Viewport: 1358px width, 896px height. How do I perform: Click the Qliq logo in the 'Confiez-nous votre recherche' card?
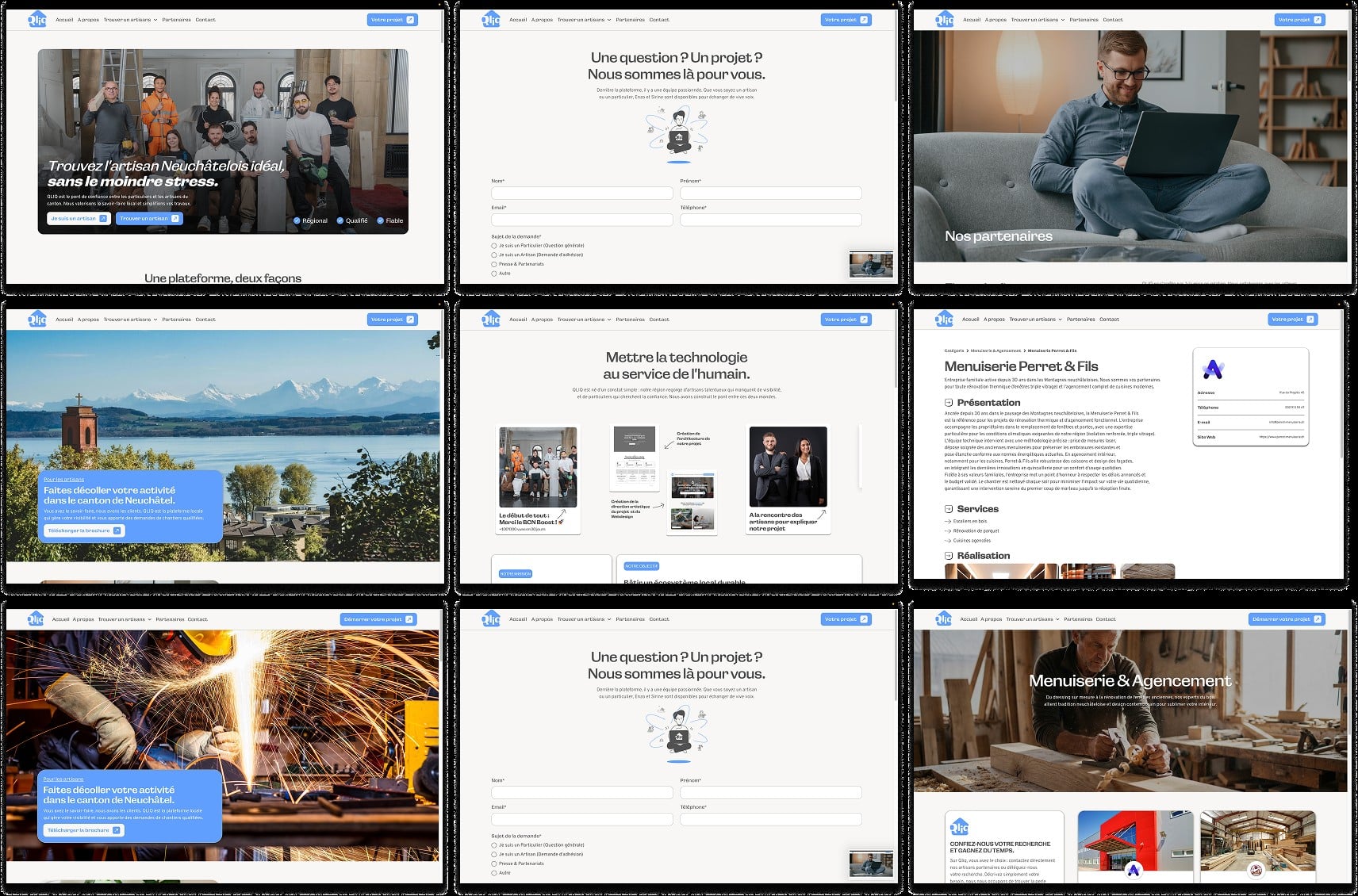(x=959, y=826)
